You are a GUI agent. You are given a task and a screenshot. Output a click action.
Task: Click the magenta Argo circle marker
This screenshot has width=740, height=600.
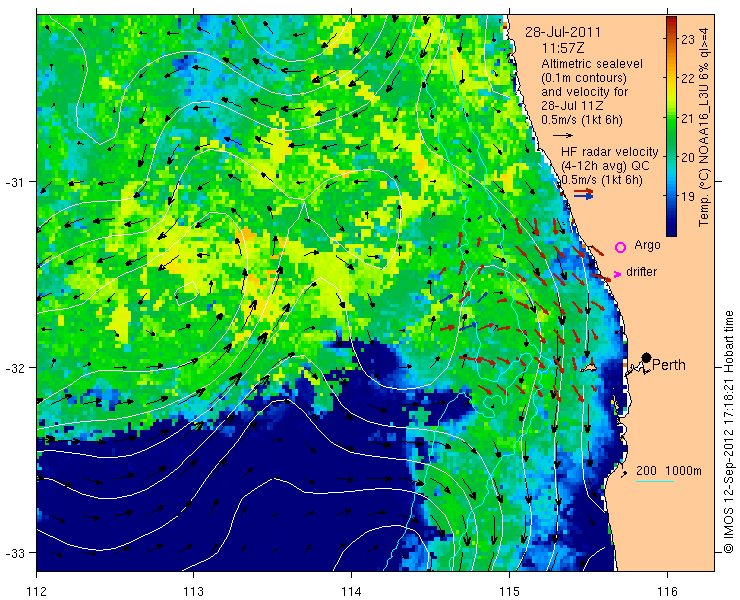620,247
